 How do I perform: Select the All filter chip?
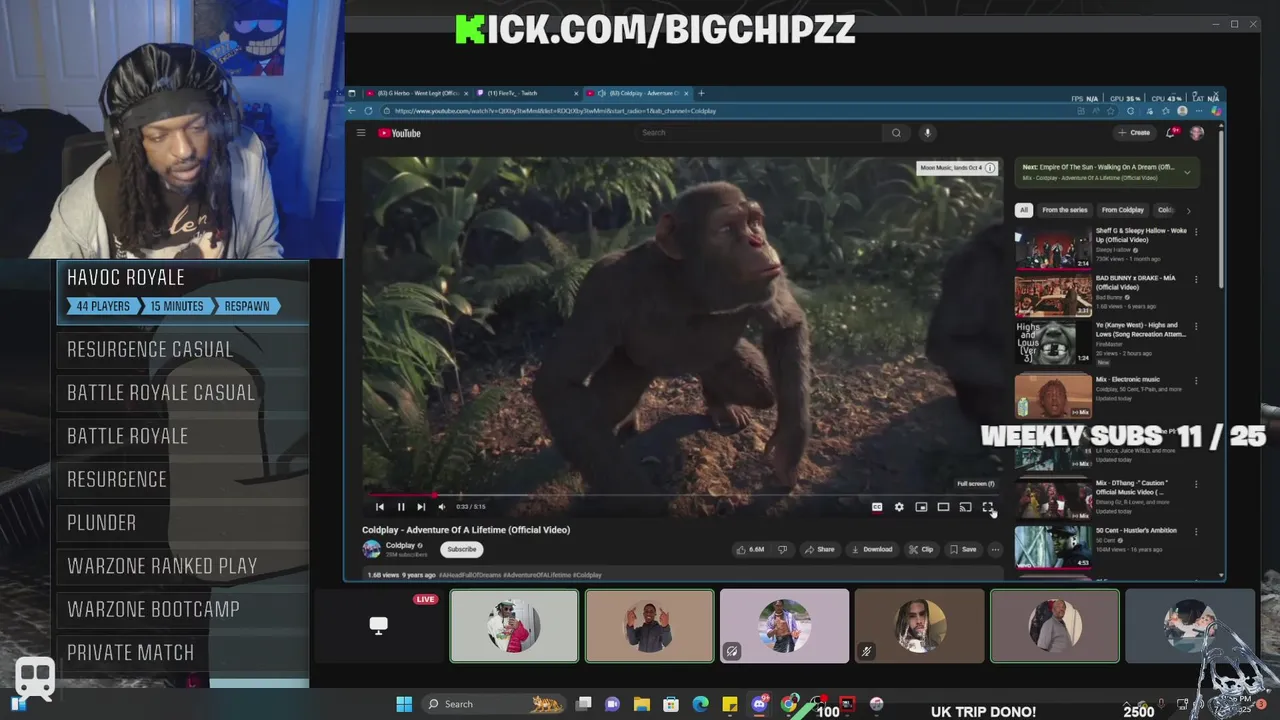[x=1024, y=210]
